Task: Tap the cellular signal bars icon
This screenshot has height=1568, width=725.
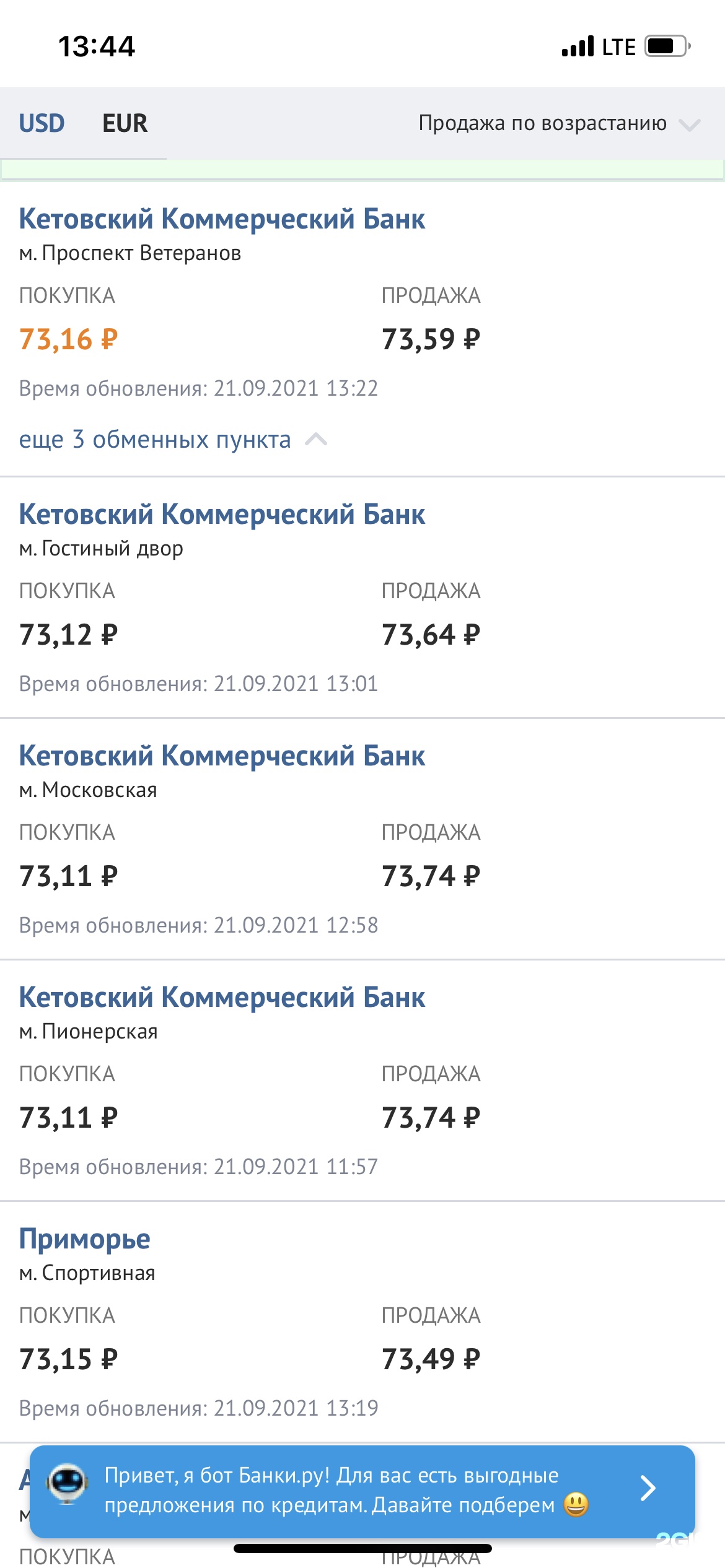Action: coord(578,46)
